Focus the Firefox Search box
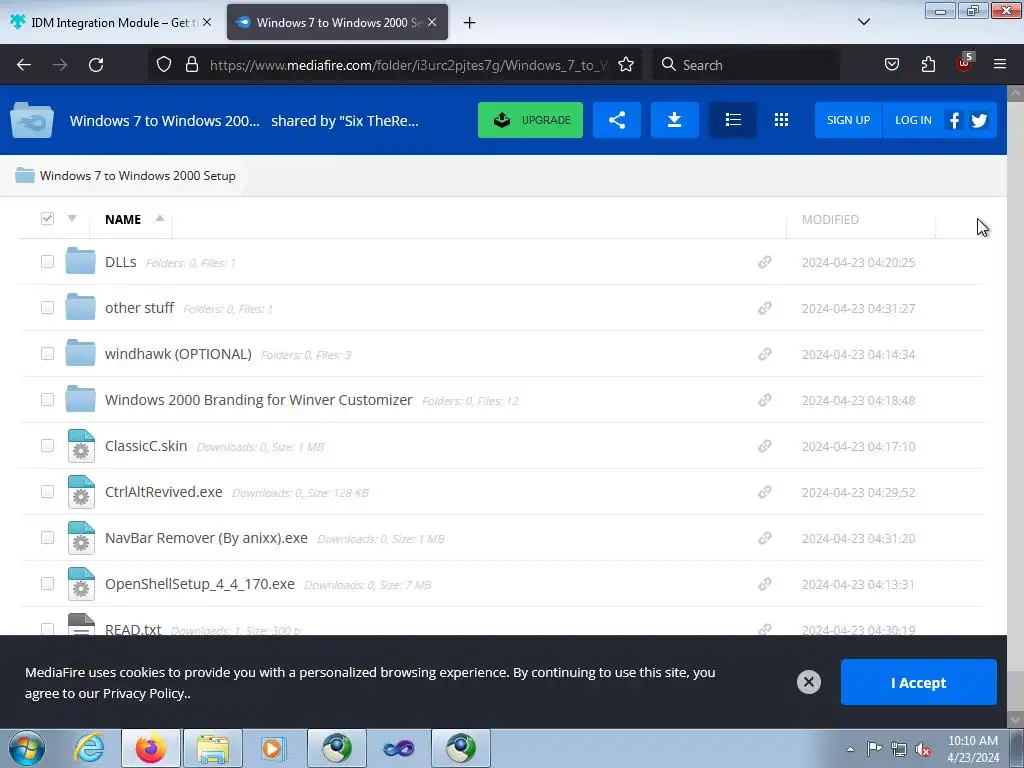1024x768 pixels. 746,65
